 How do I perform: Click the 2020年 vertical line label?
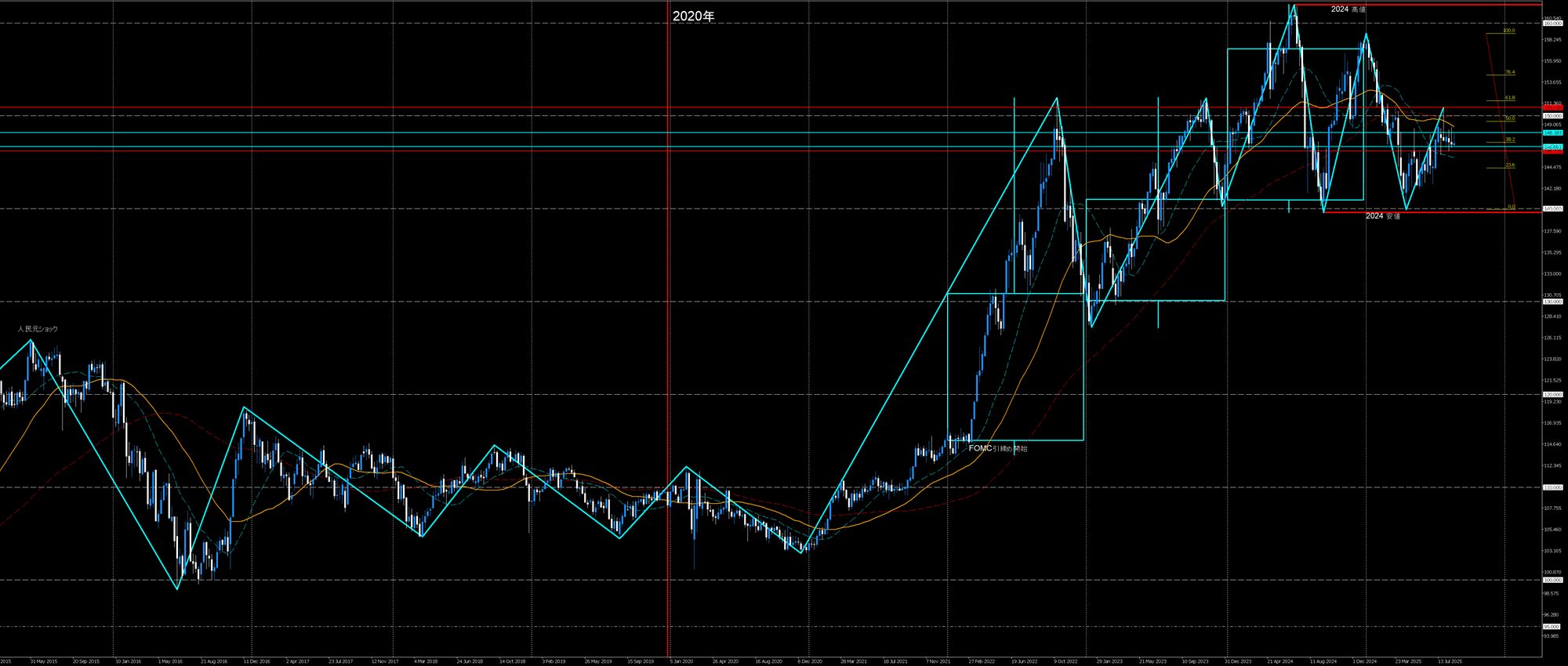(x=693, y=16)
